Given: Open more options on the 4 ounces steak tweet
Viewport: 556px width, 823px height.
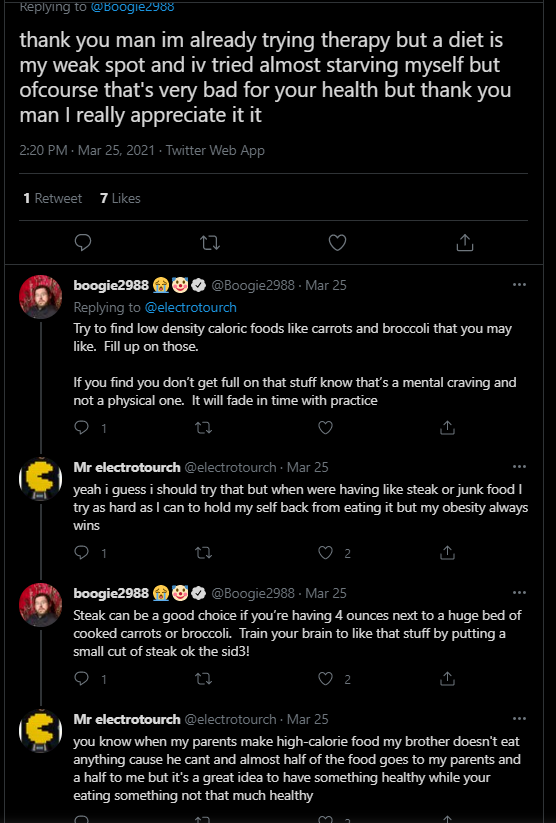Looking at the screenshot, I should click(519, 593).
